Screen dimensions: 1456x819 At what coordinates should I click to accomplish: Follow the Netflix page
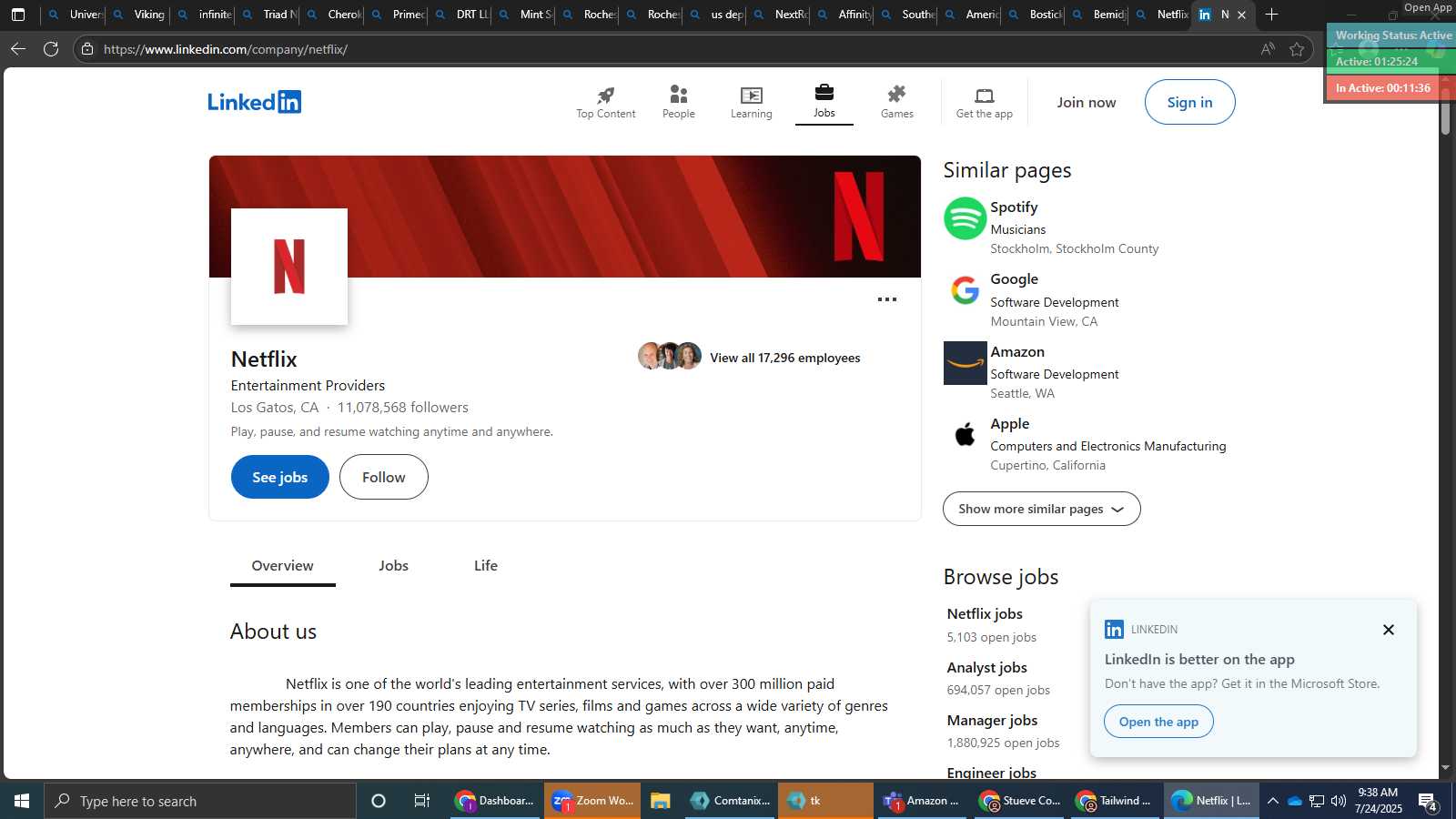coord(384,477)
